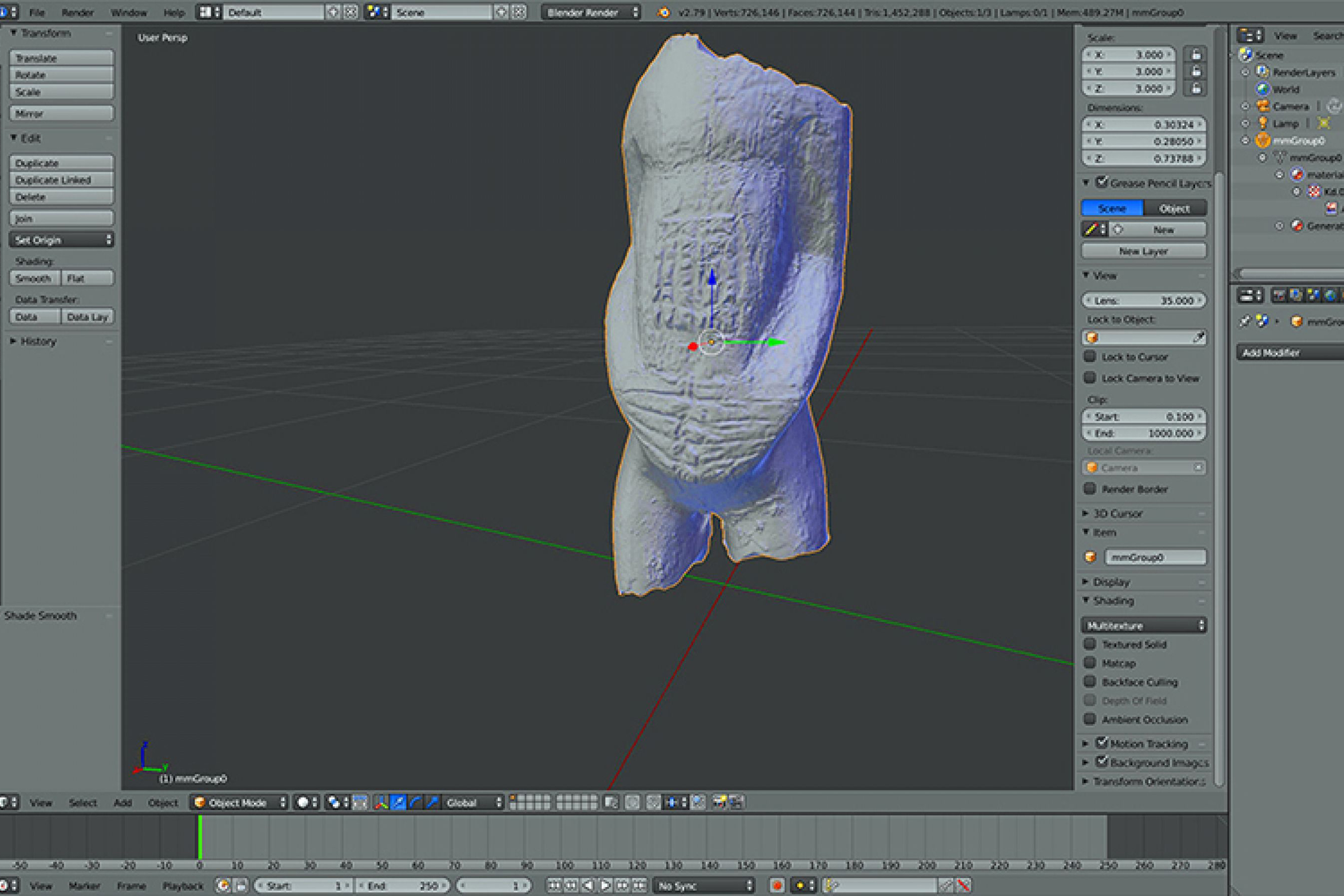Image resolution: width=1344 pixels, height=896 pixels.
Task: Click the Duplicate Linked button
Action: [x=62, y=180]
